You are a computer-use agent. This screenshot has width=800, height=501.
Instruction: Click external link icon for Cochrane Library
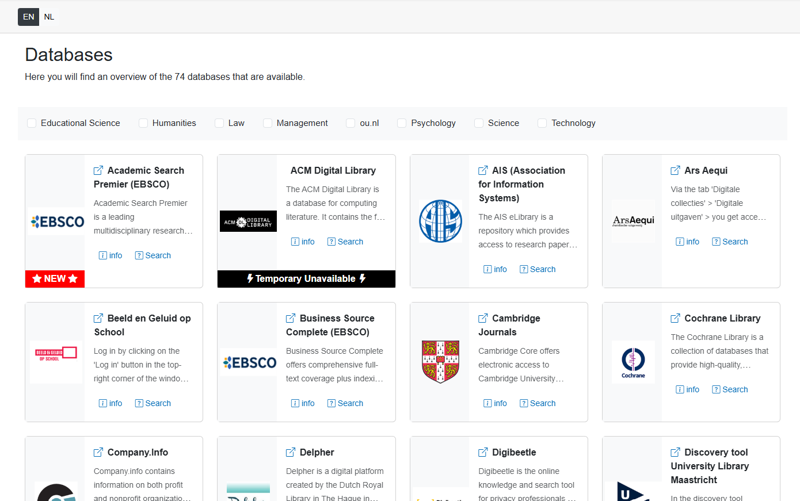pyautogui.click(x=676, y=319)
